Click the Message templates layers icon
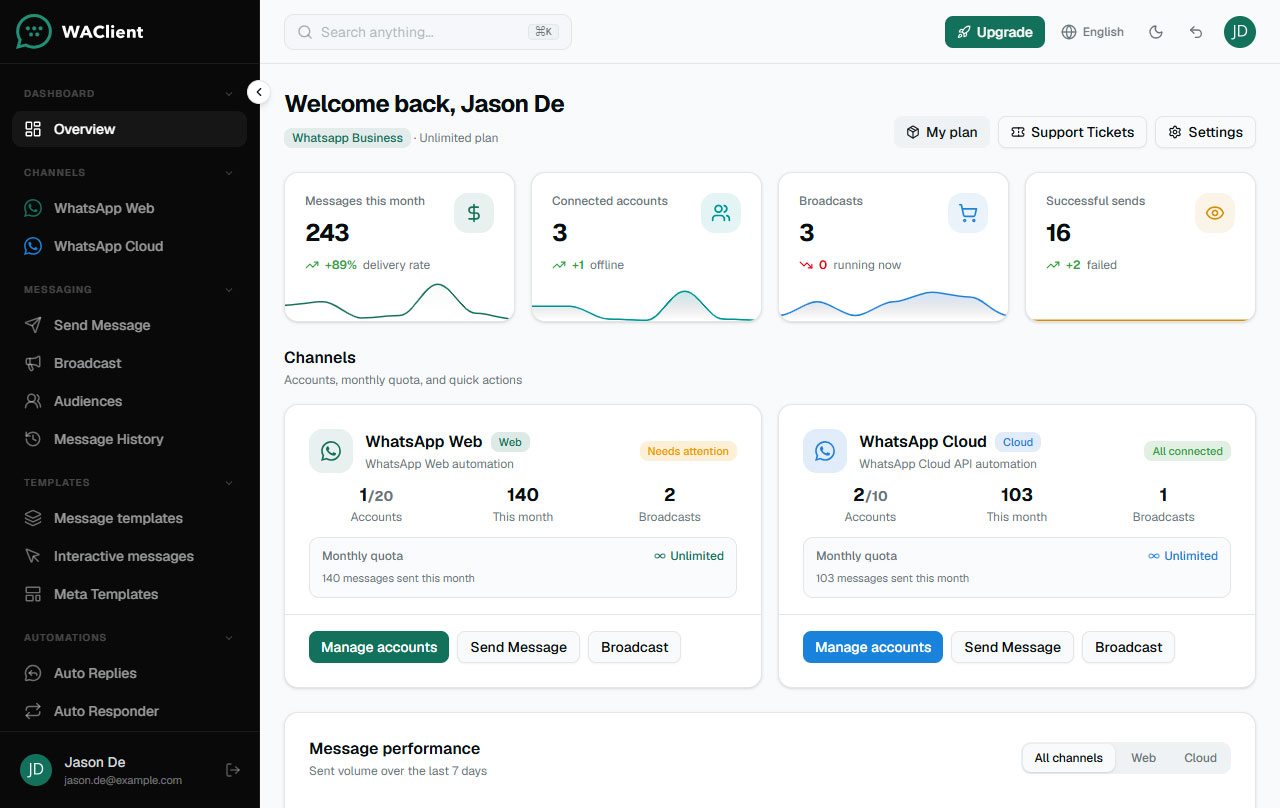The image size is (1280, 808). coord(33,518)
